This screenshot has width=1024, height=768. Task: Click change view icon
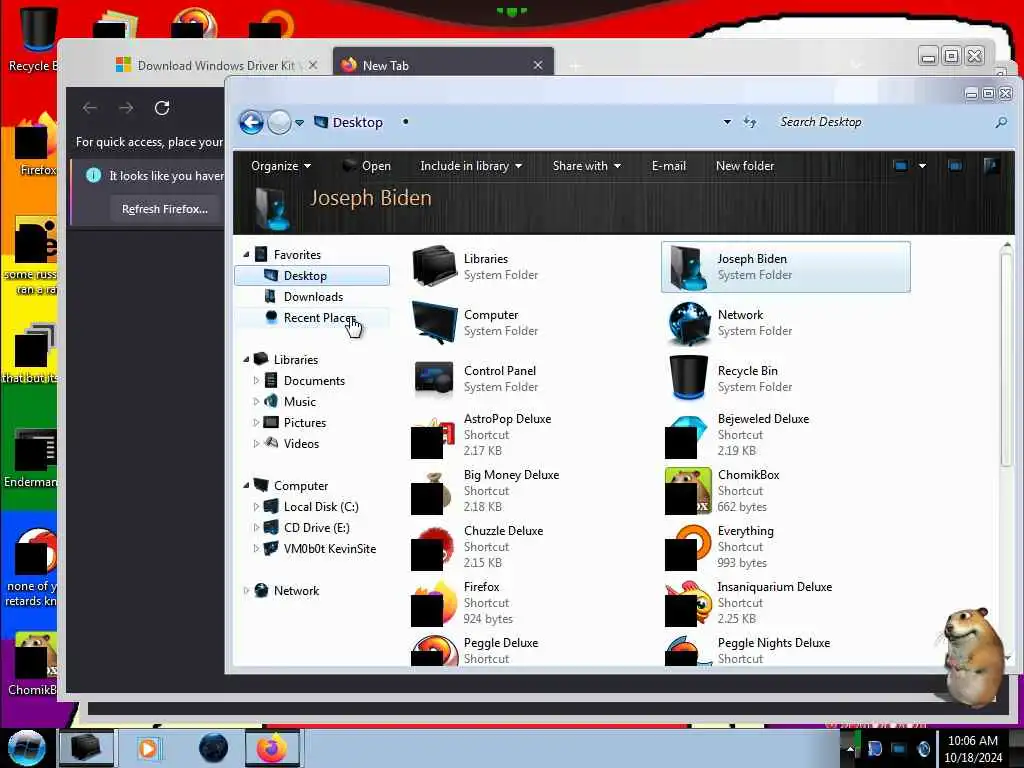coord(901,166)
